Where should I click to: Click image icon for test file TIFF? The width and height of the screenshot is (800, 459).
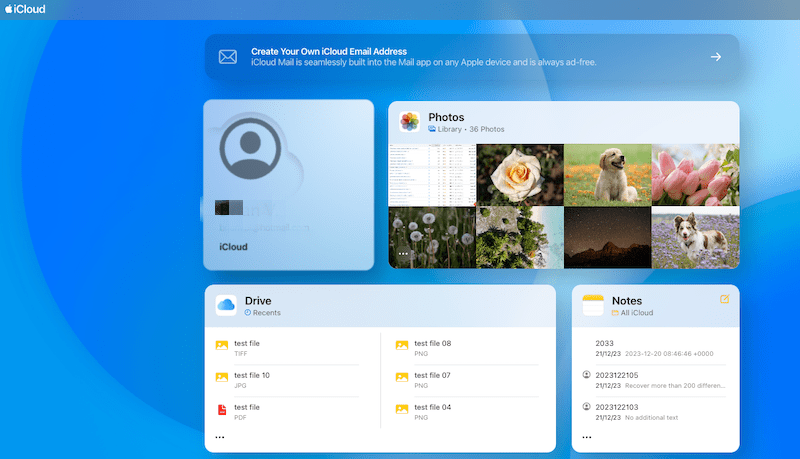pyautogui.click(x=221, y=345)
